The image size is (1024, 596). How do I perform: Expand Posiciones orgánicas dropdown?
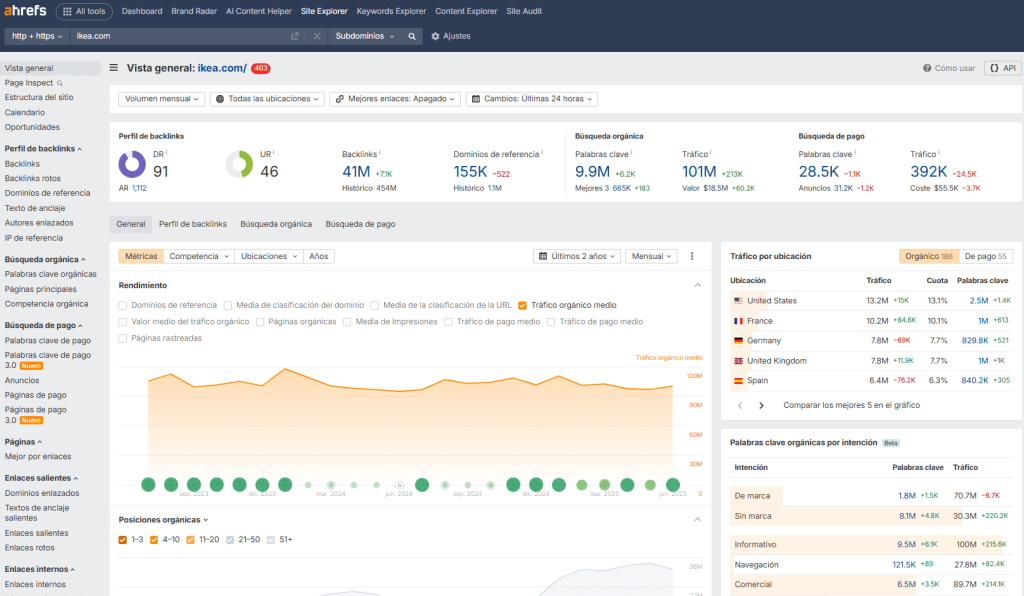tap(163, 520)
